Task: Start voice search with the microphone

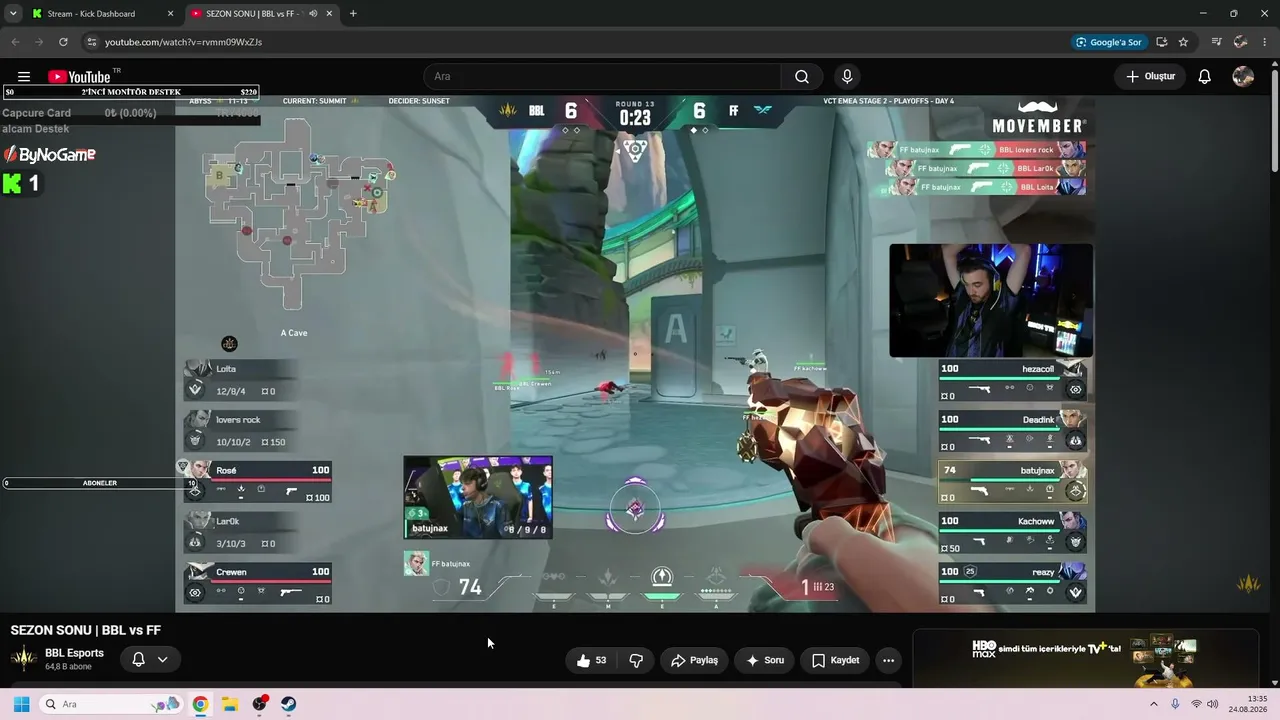Action: [847, 77]
